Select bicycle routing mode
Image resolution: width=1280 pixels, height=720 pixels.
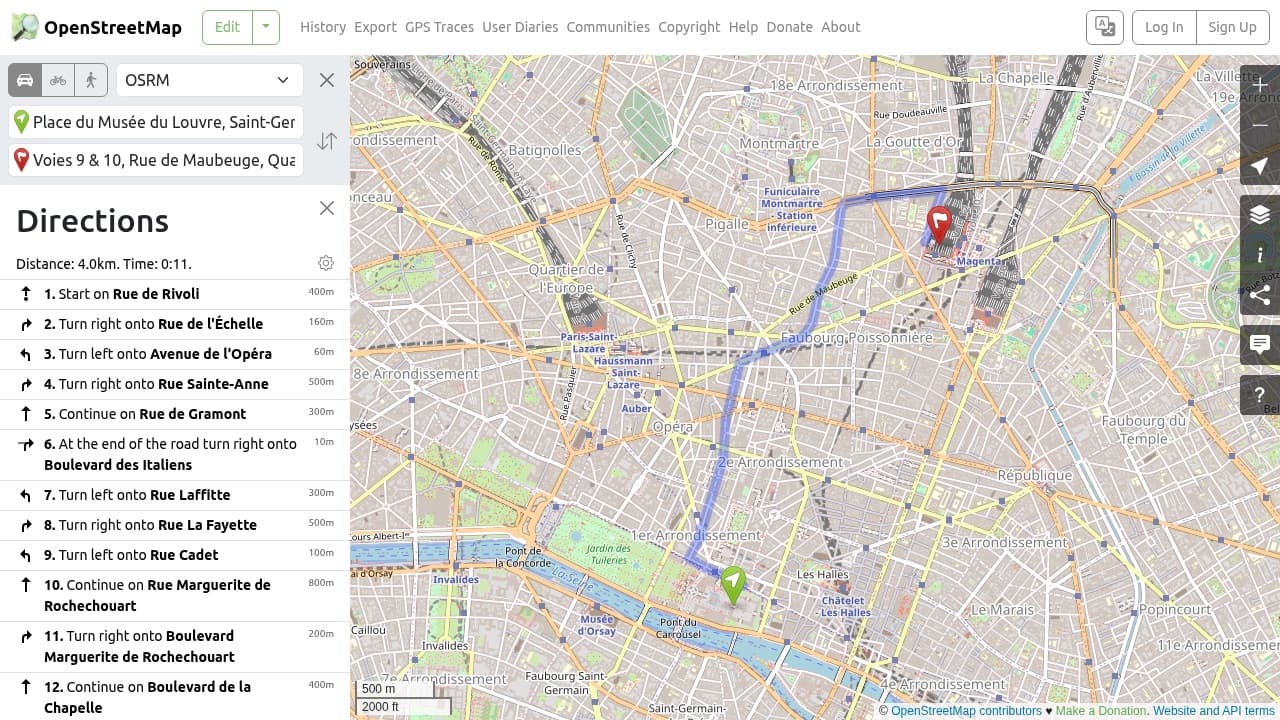click(x=58, y=80)
